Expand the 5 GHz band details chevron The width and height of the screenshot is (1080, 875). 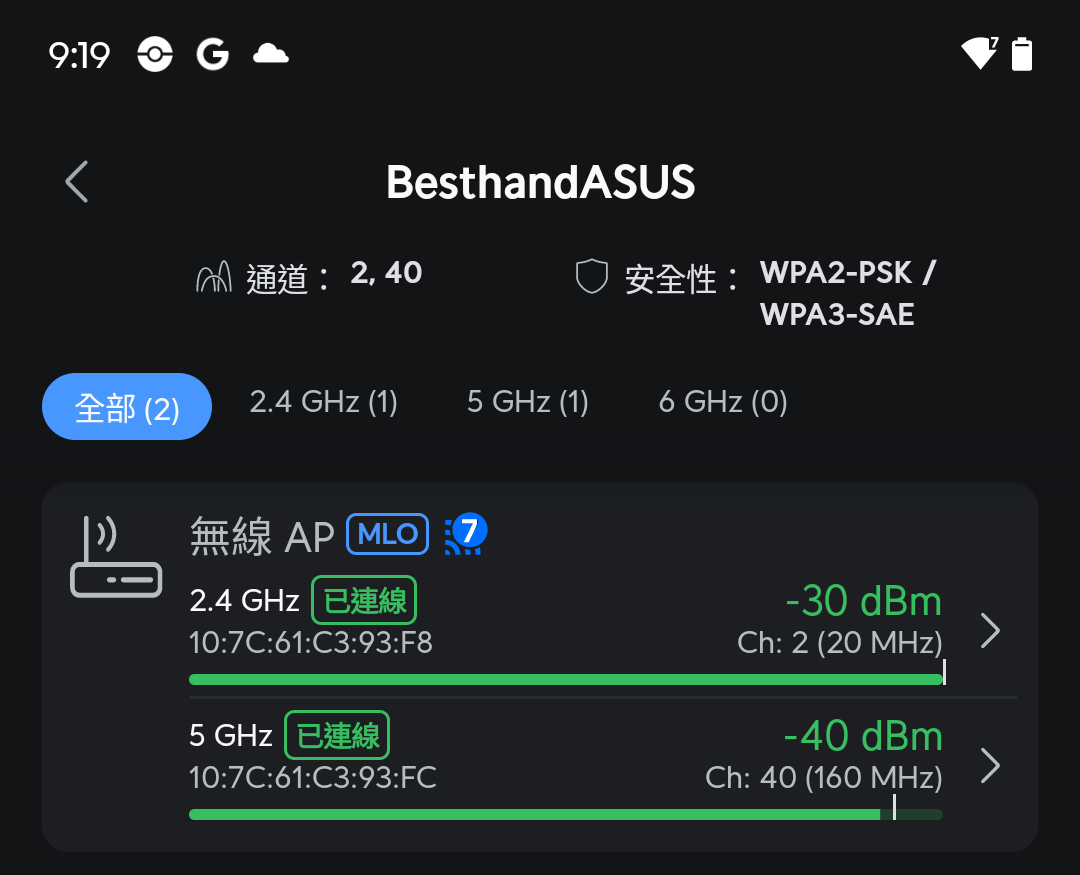point(990,765)
